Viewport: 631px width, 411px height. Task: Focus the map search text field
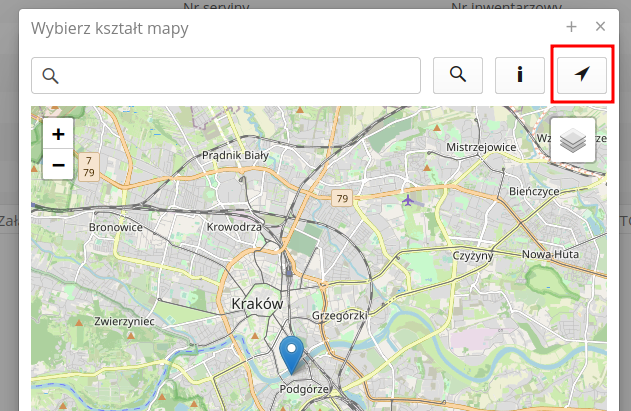[226, 75]
